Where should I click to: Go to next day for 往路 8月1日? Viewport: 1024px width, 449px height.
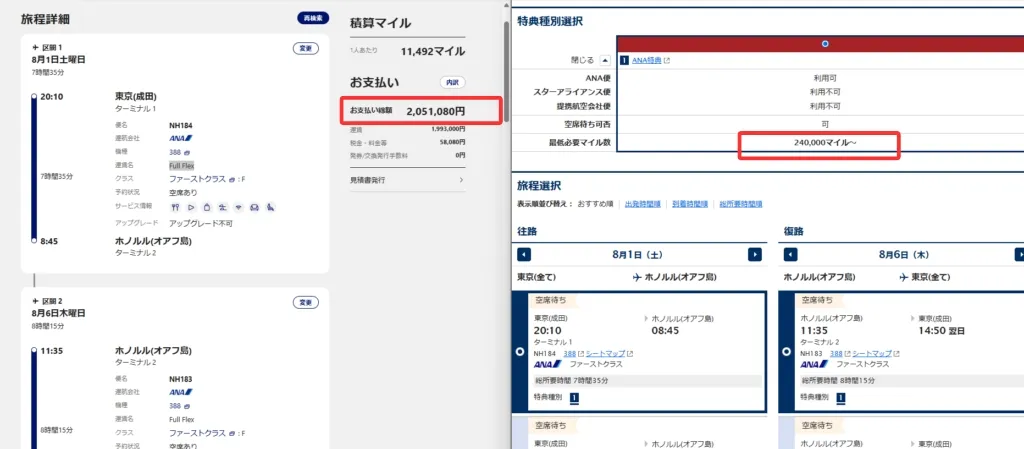pos(755,255)
